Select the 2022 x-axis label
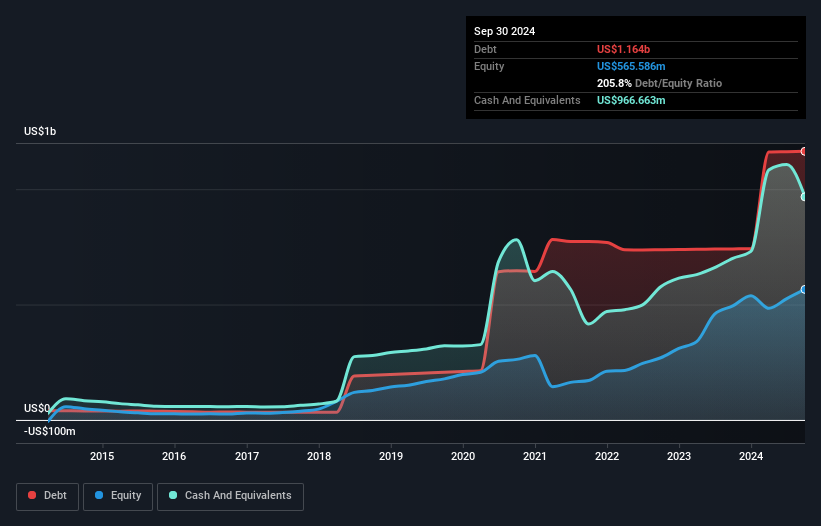Image resolution: width=821 pixels, height=526 pixels. click(607, 456)
